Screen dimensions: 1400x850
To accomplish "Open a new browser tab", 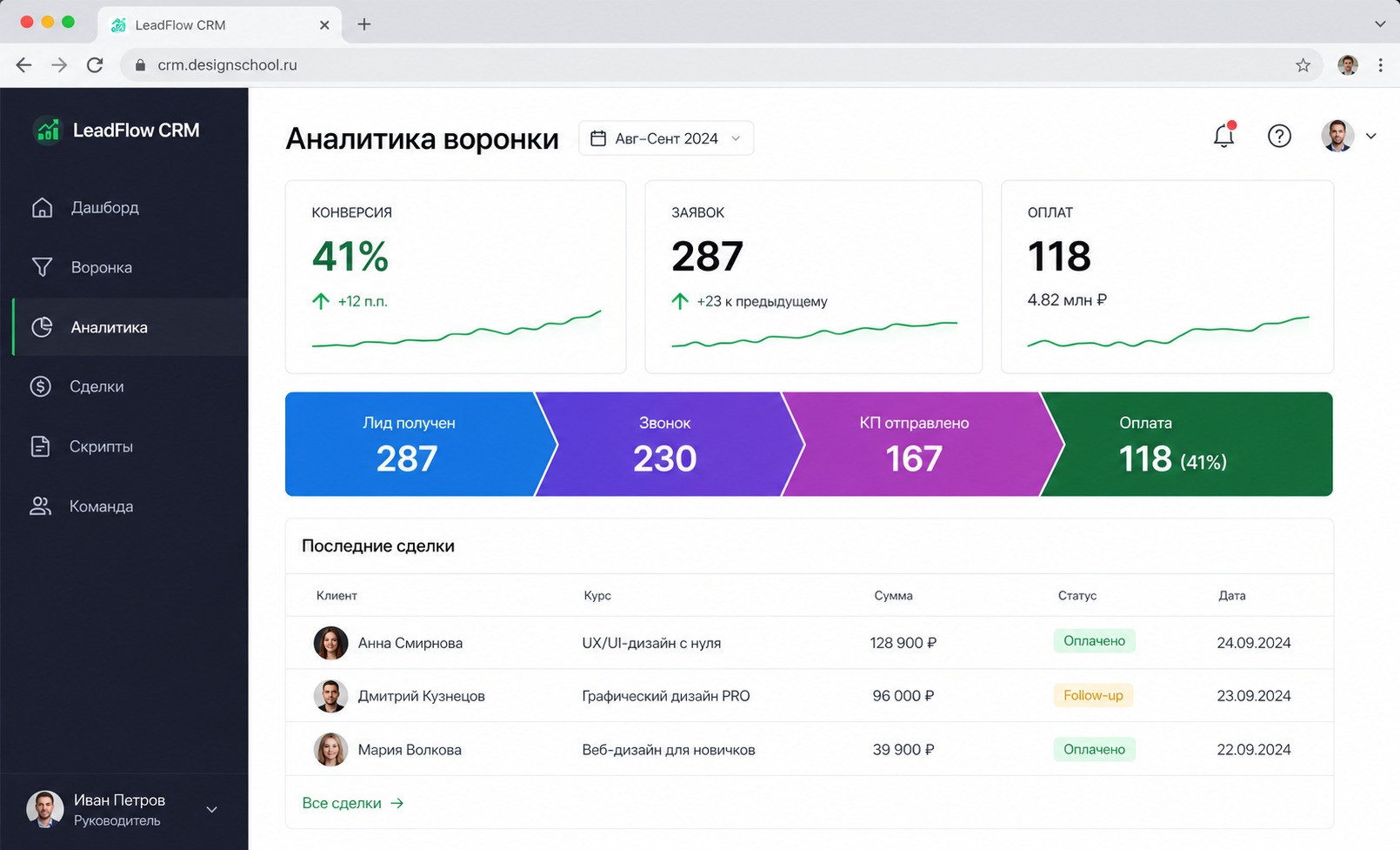I will (364, 24).
